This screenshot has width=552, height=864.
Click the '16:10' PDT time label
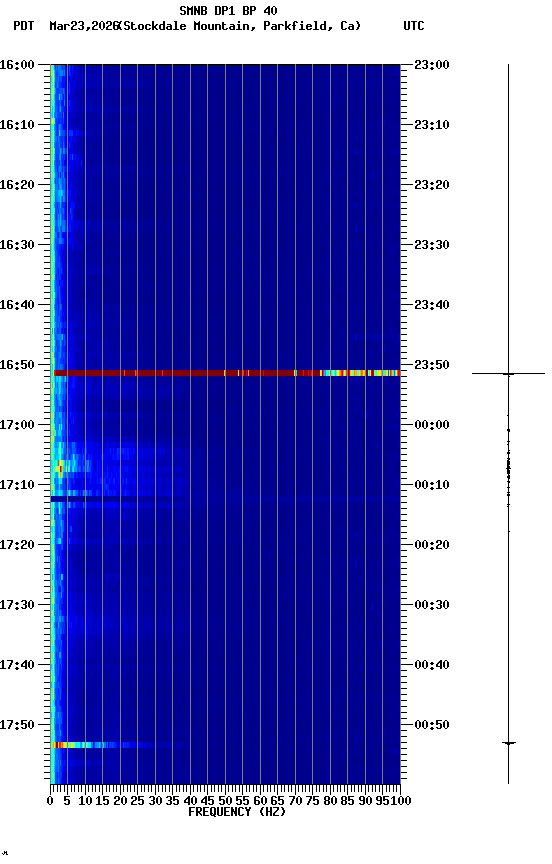pos(17,125)
